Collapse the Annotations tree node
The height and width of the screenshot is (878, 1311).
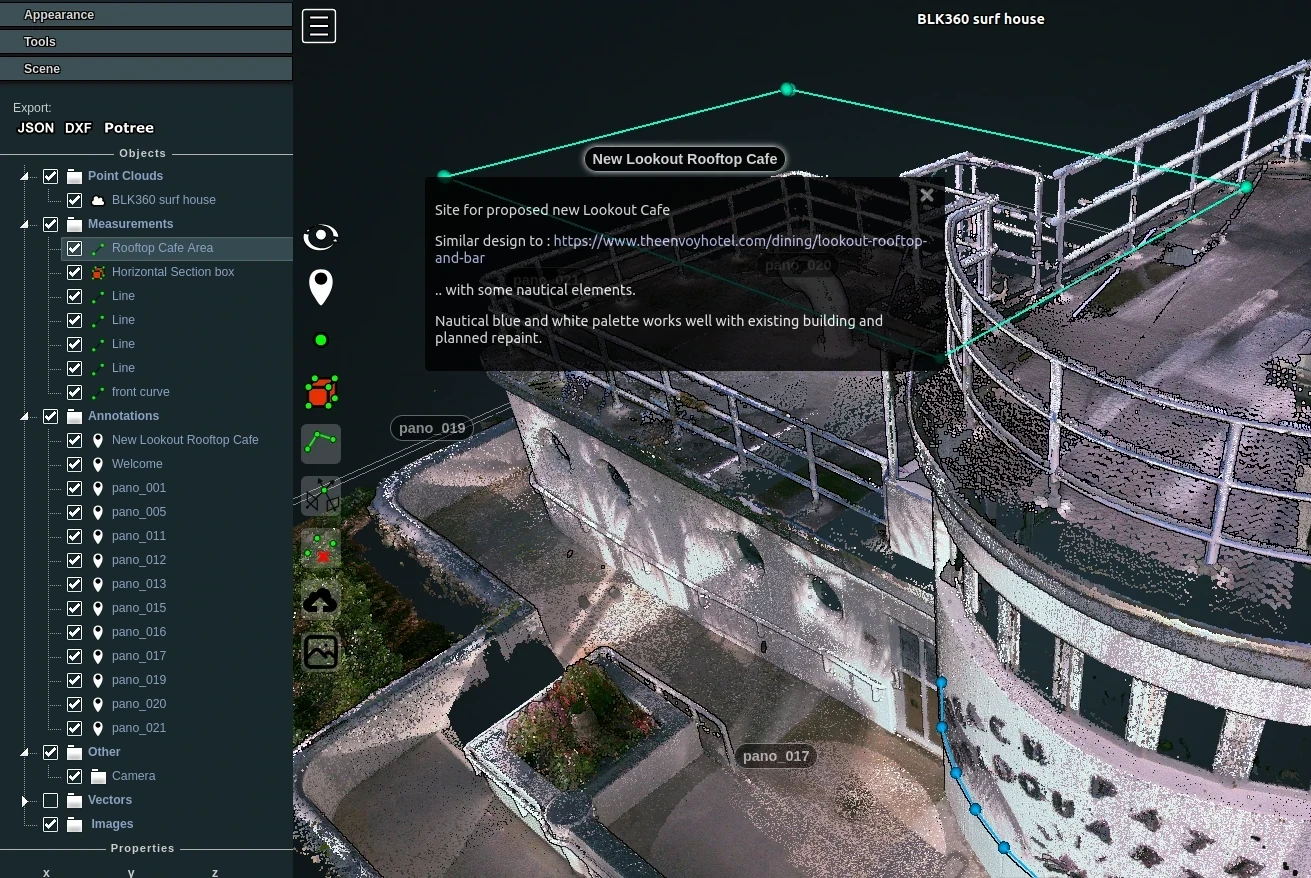point(25,416)
